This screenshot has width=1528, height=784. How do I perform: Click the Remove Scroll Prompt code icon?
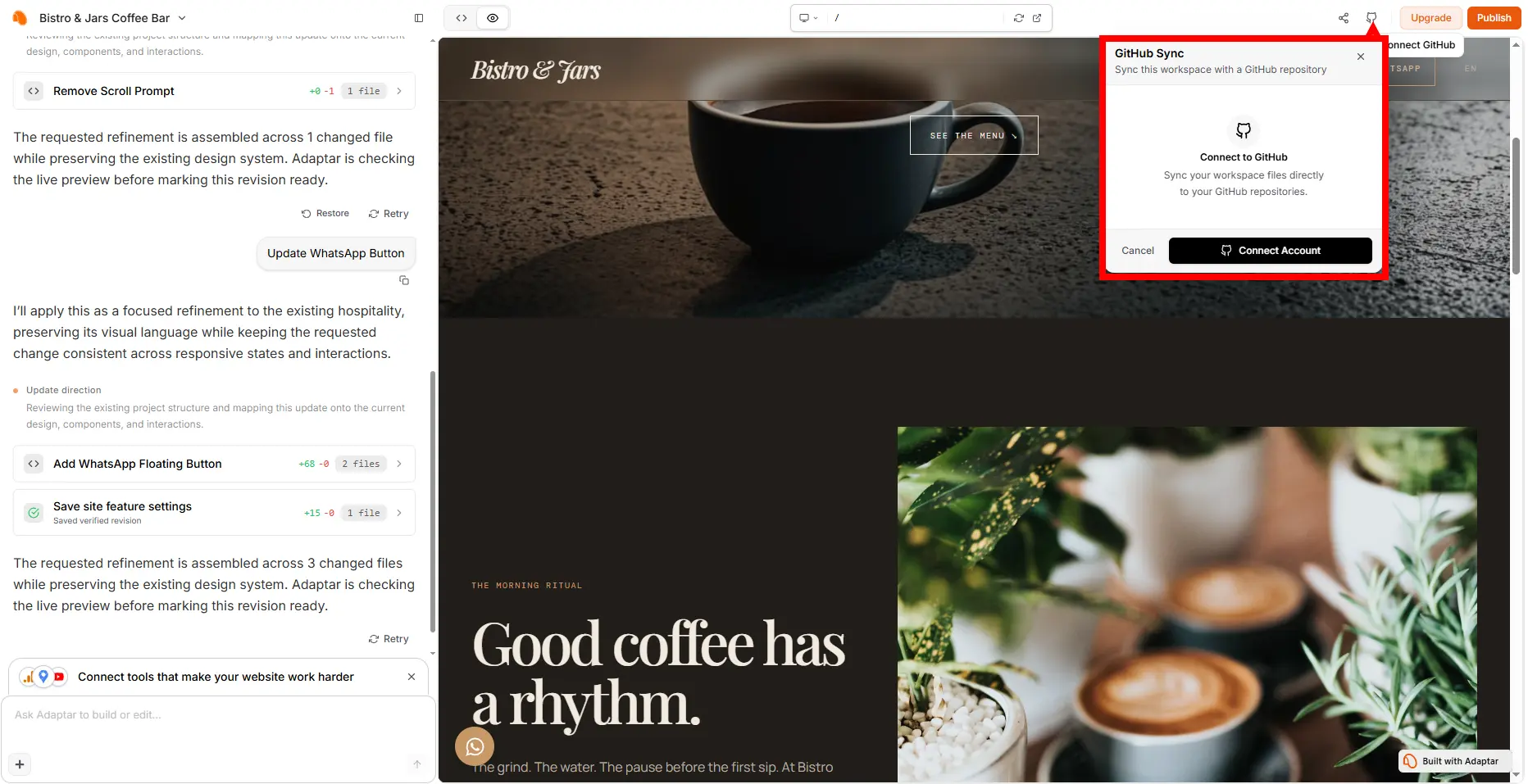tap(34, 91)
